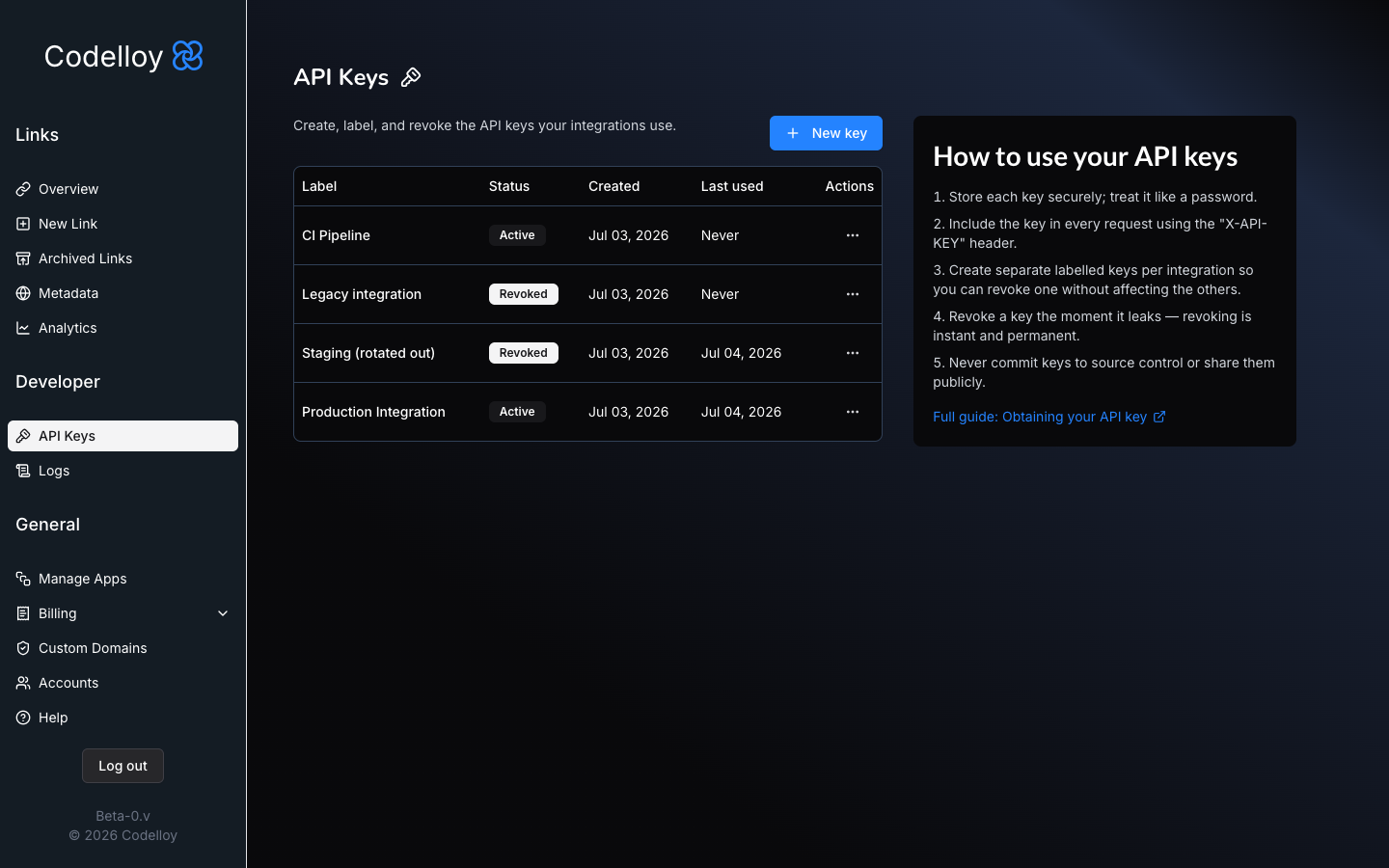Screen dimensions: 1389x868
Task: Click the Accounts users icon
Action: (23, 683)
